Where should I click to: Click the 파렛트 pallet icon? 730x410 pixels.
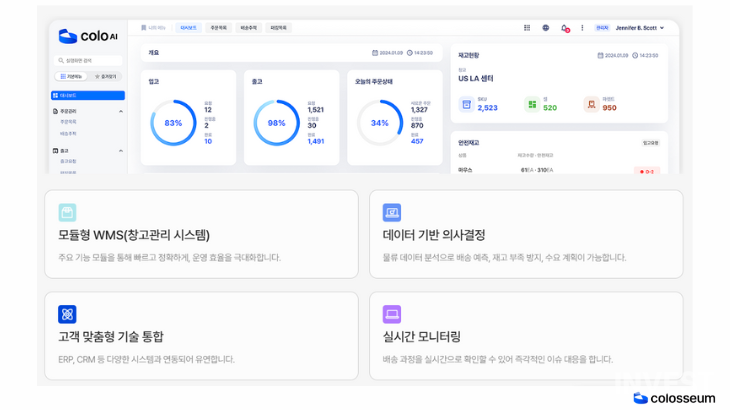591,104
